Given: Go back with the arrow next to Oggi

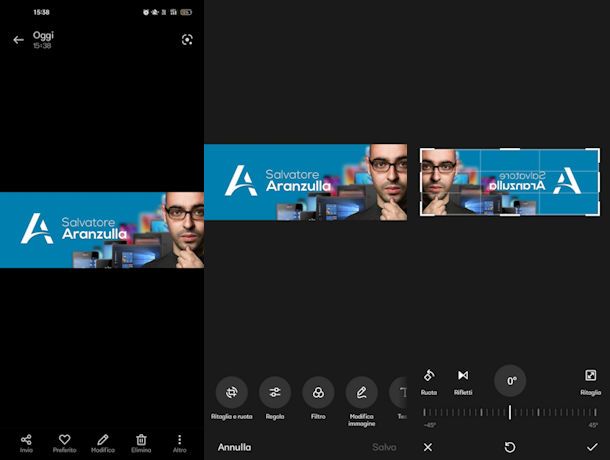Looking at the screenshot, I should pyautogui.click(x=18, y=40).
